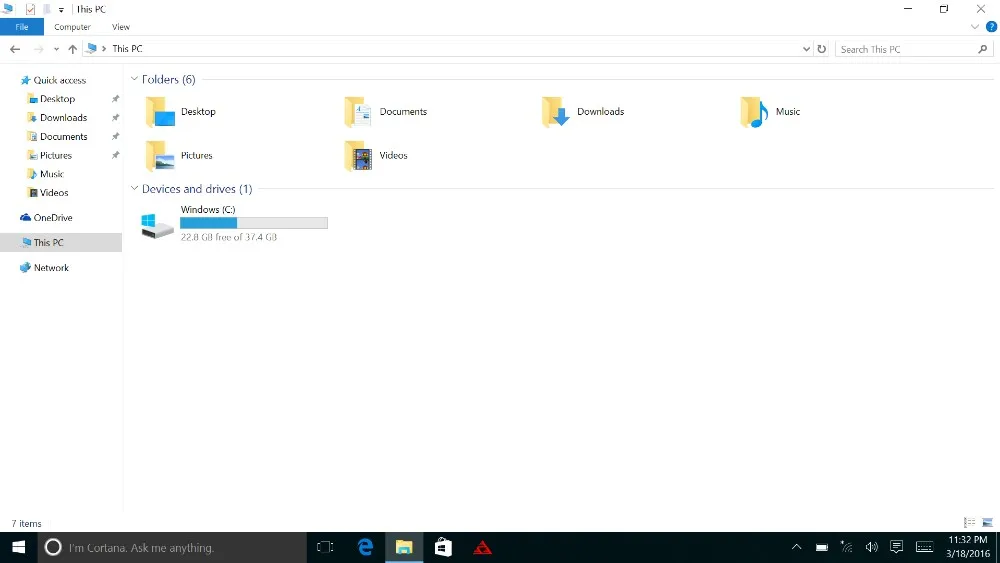The image size is (1000, 563).
Task: Launch Microsoft Edge from taskbar
Action: click(x=365, y=548)
